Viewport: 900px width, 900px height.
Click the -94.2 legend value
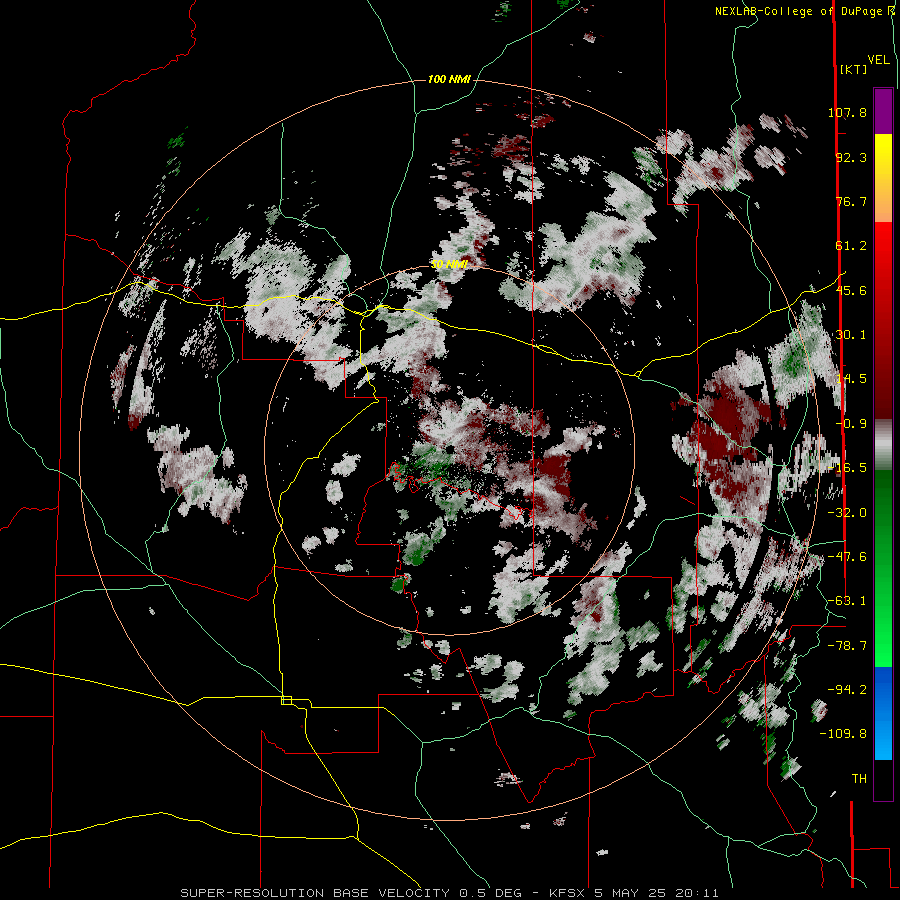[847, 689]
